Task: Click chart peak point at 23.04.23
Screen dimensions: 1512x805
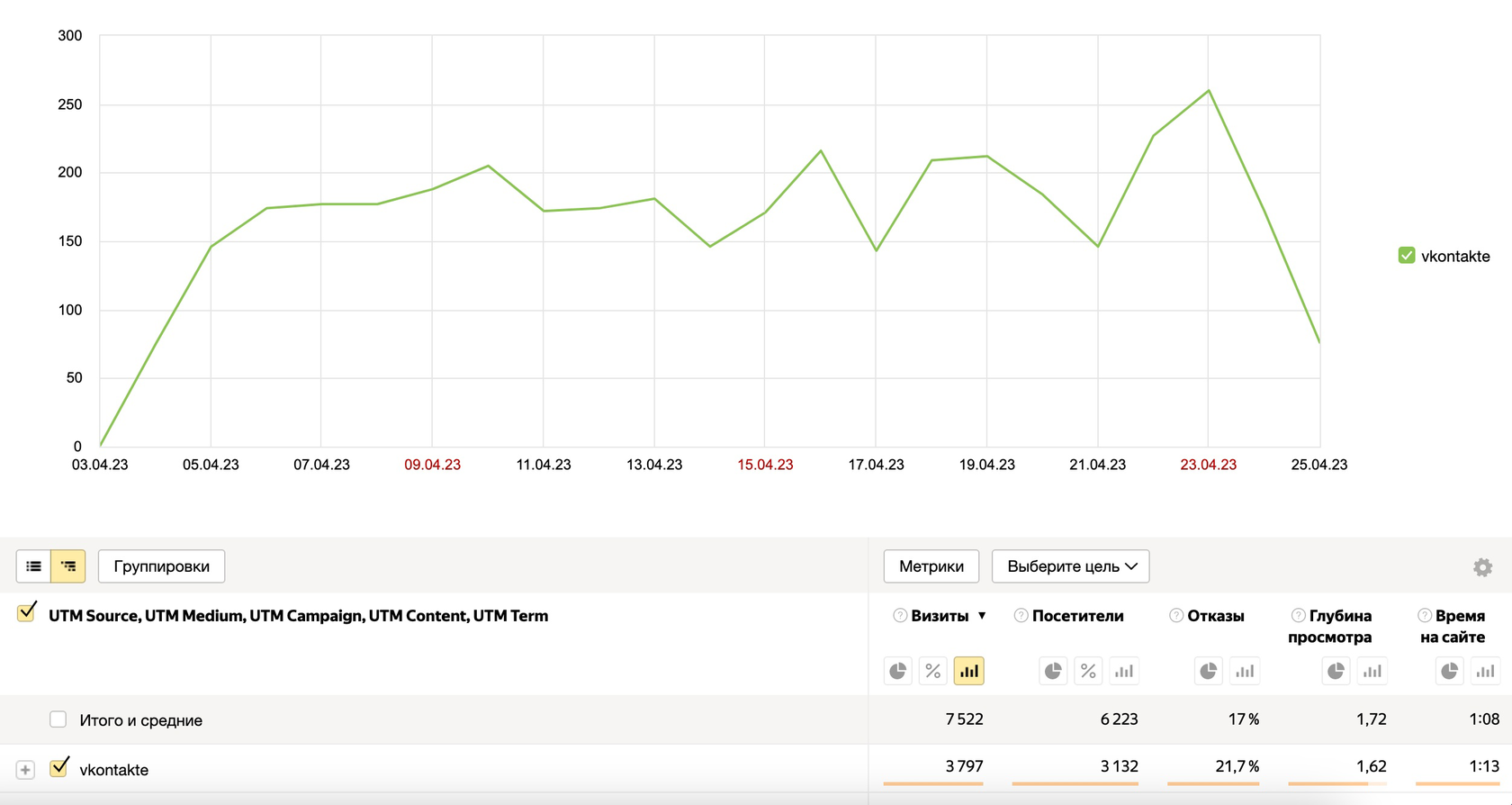Action: 1209,90
